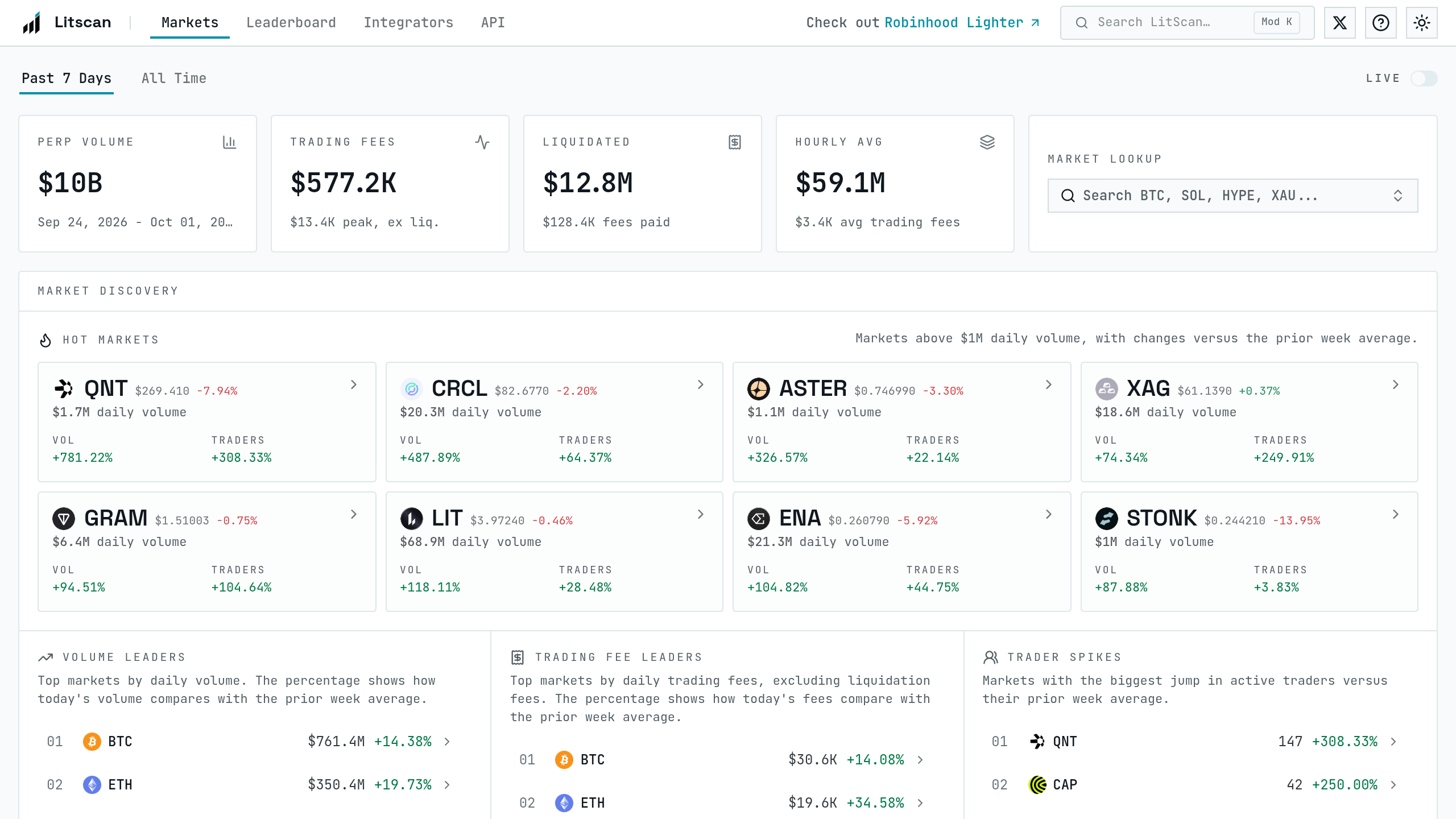Click the Mod K shortcut badge
This screenshot has height=819, width=1456.
tap(1277, 23)
